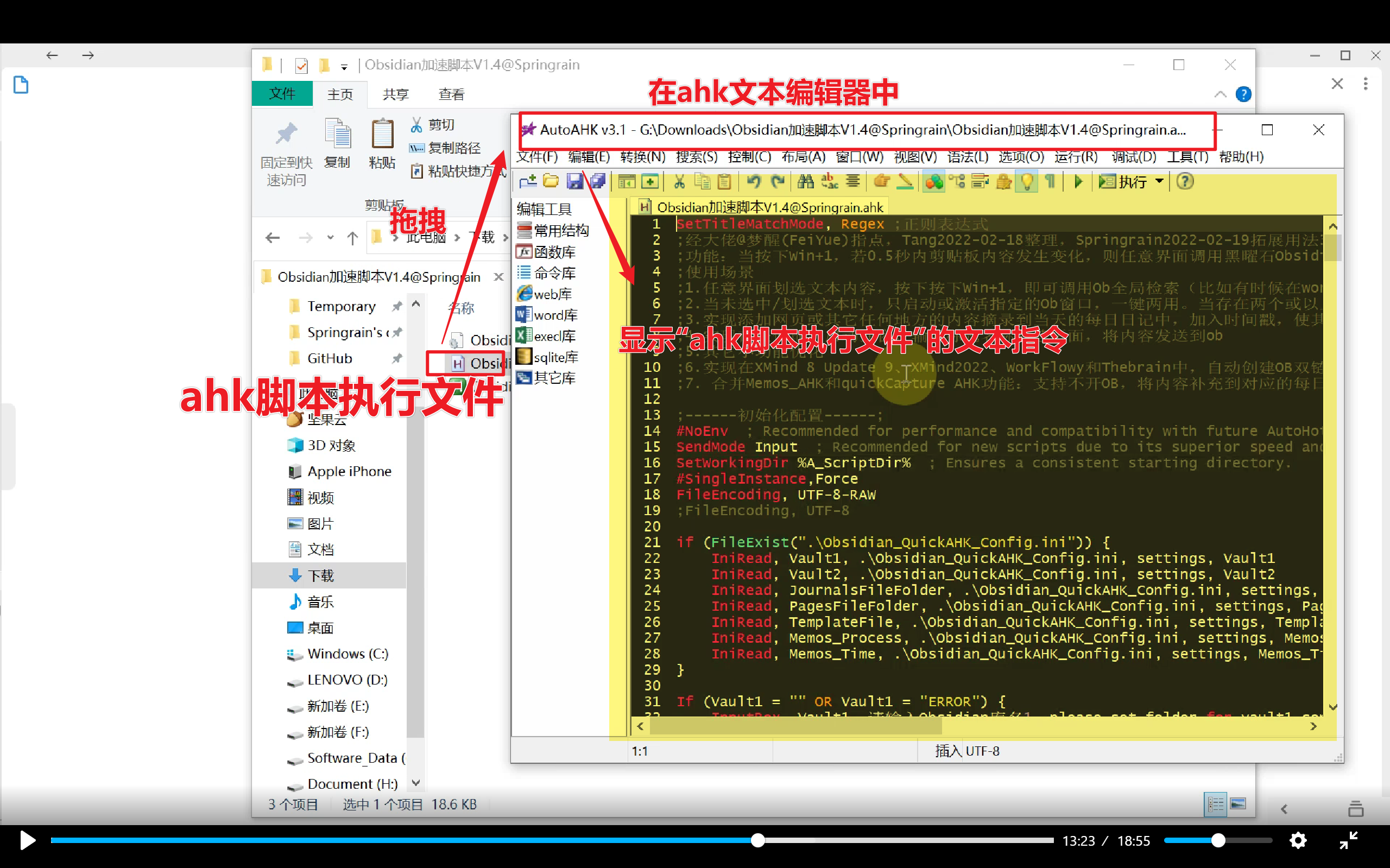Open the 帮助(H) menu
The width and height of the screenshot is (1390, 868).
(1241, 157)
